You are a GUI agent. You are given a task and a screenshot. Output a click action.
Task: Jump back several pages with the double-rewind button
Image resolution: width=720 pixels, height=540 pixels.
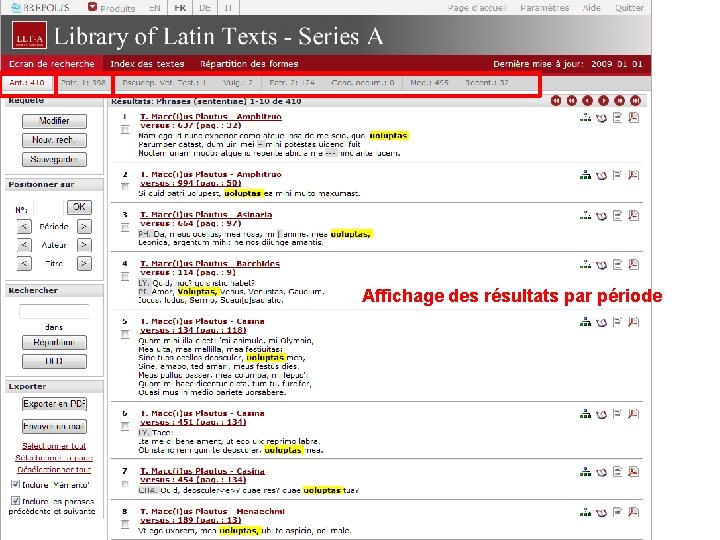(572, 101)
